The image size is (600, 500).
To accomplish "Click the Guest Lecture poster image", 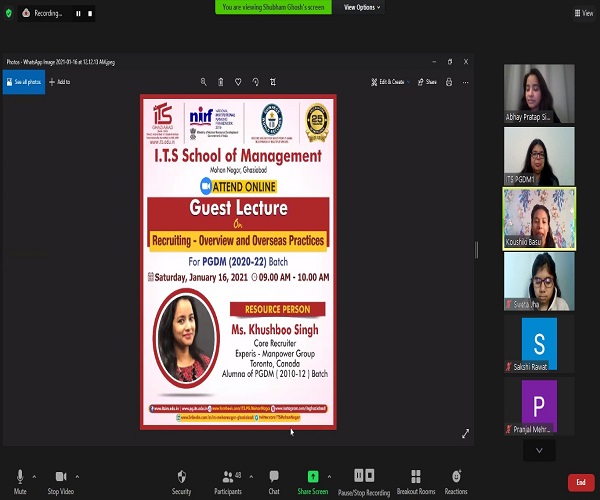I will pos(238,262).
